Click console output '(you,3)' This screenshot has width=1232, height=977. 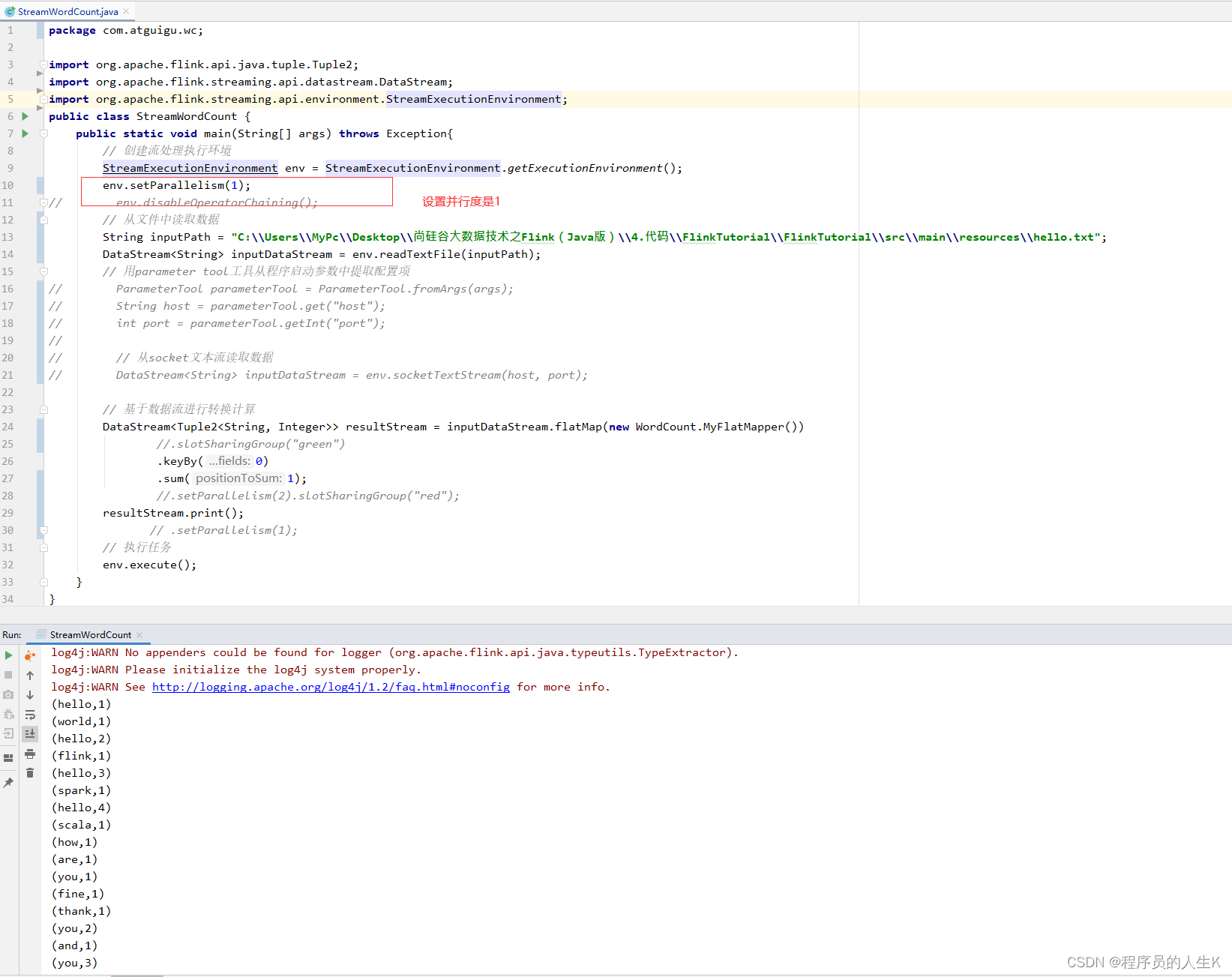click(x=74, y=963)
